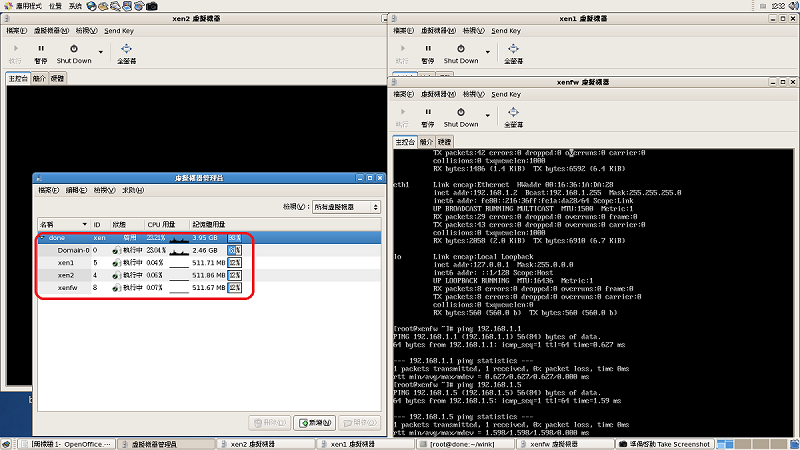This screenshot has width=800, height=450.
Task: Select the xen2 row in manager
Action: (209, 276)
